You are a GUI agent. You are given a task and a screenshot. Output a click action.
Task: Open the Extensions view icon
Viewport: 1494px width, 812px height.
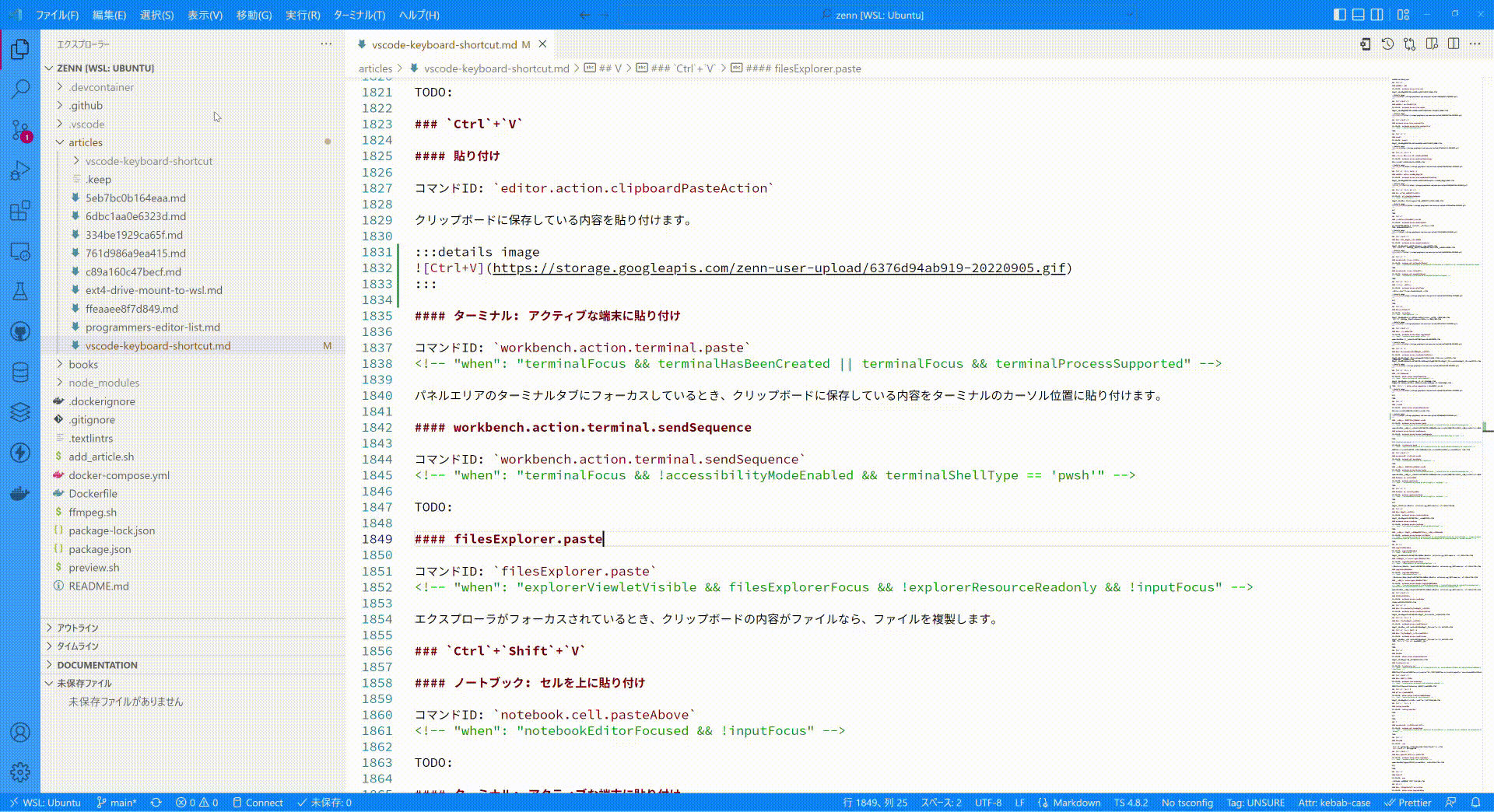pyautogui.click(x=20, y=211)
